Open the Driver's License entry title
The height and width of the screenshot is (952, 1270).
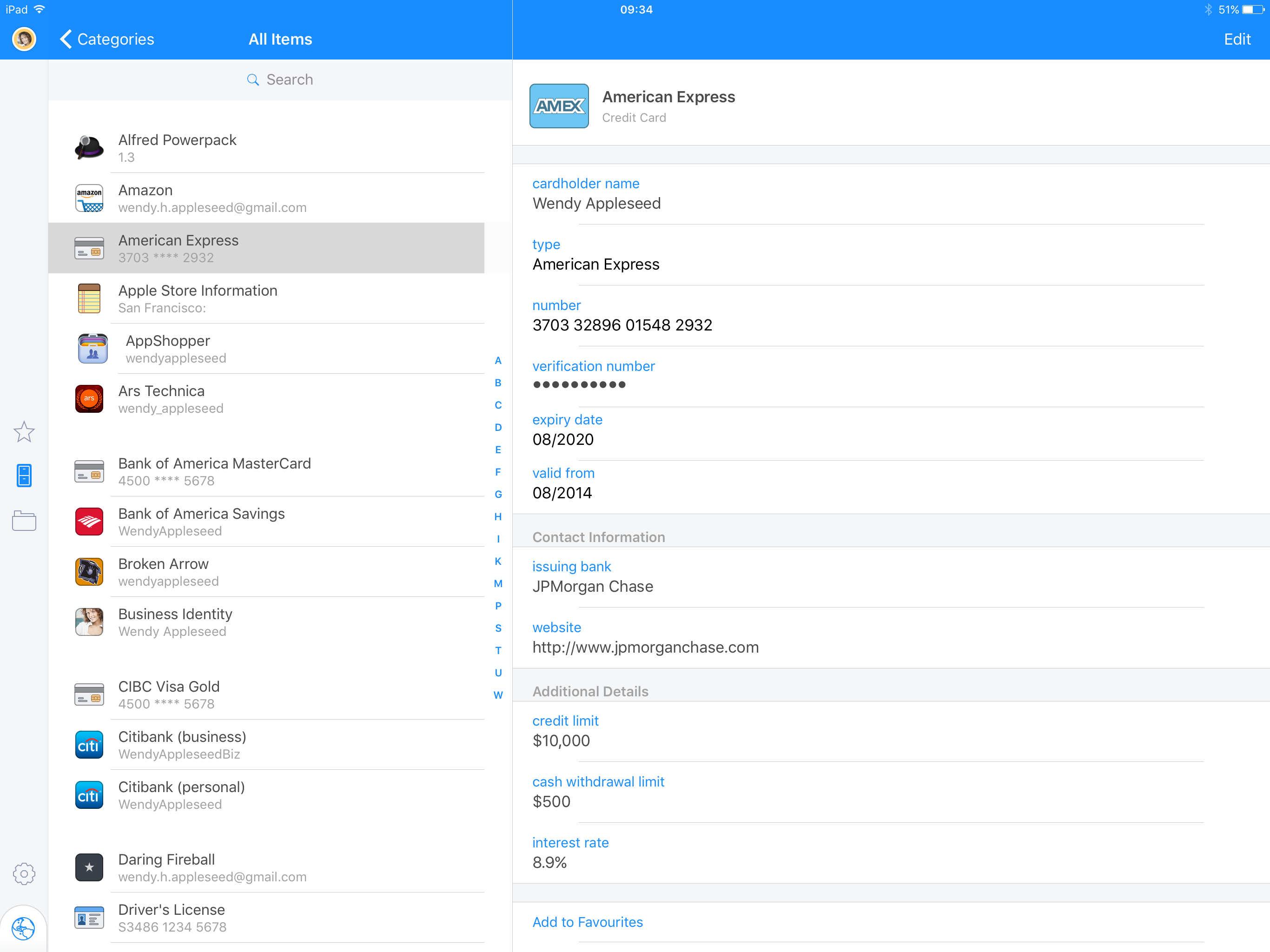pyautogui.click(x=172, y=910)
